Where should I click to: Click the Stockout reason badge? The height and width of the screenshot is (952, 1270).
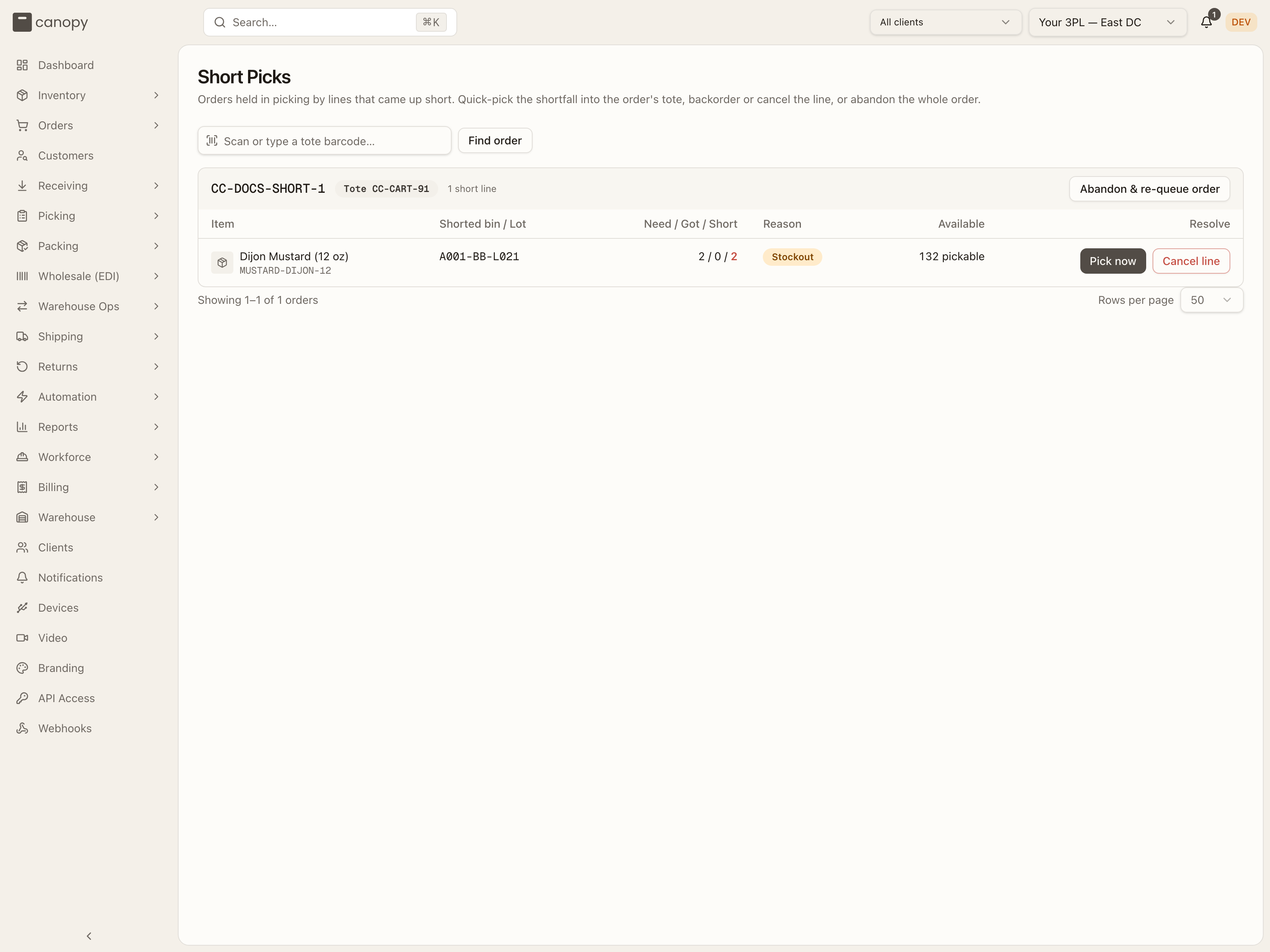tap(792, 257)
